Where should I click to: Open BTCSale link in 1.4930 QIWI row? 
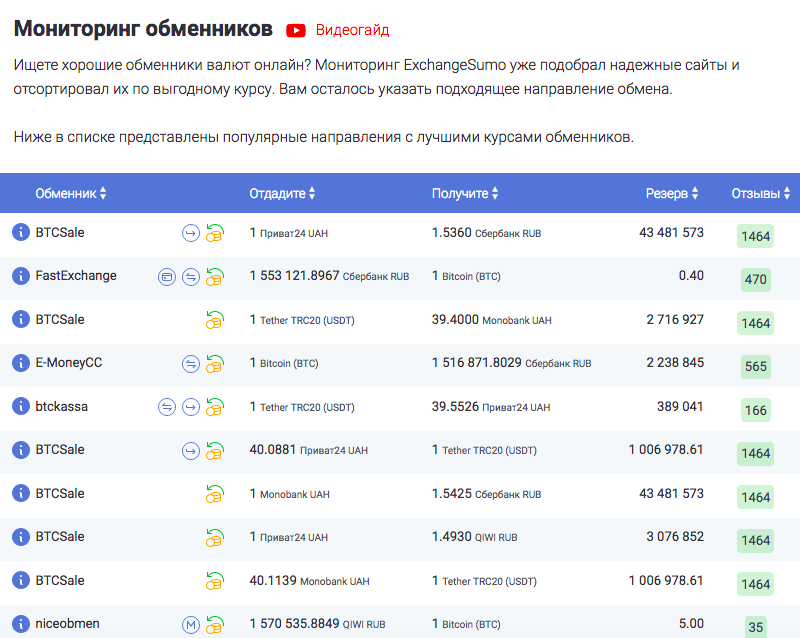(x=60, y=537)
